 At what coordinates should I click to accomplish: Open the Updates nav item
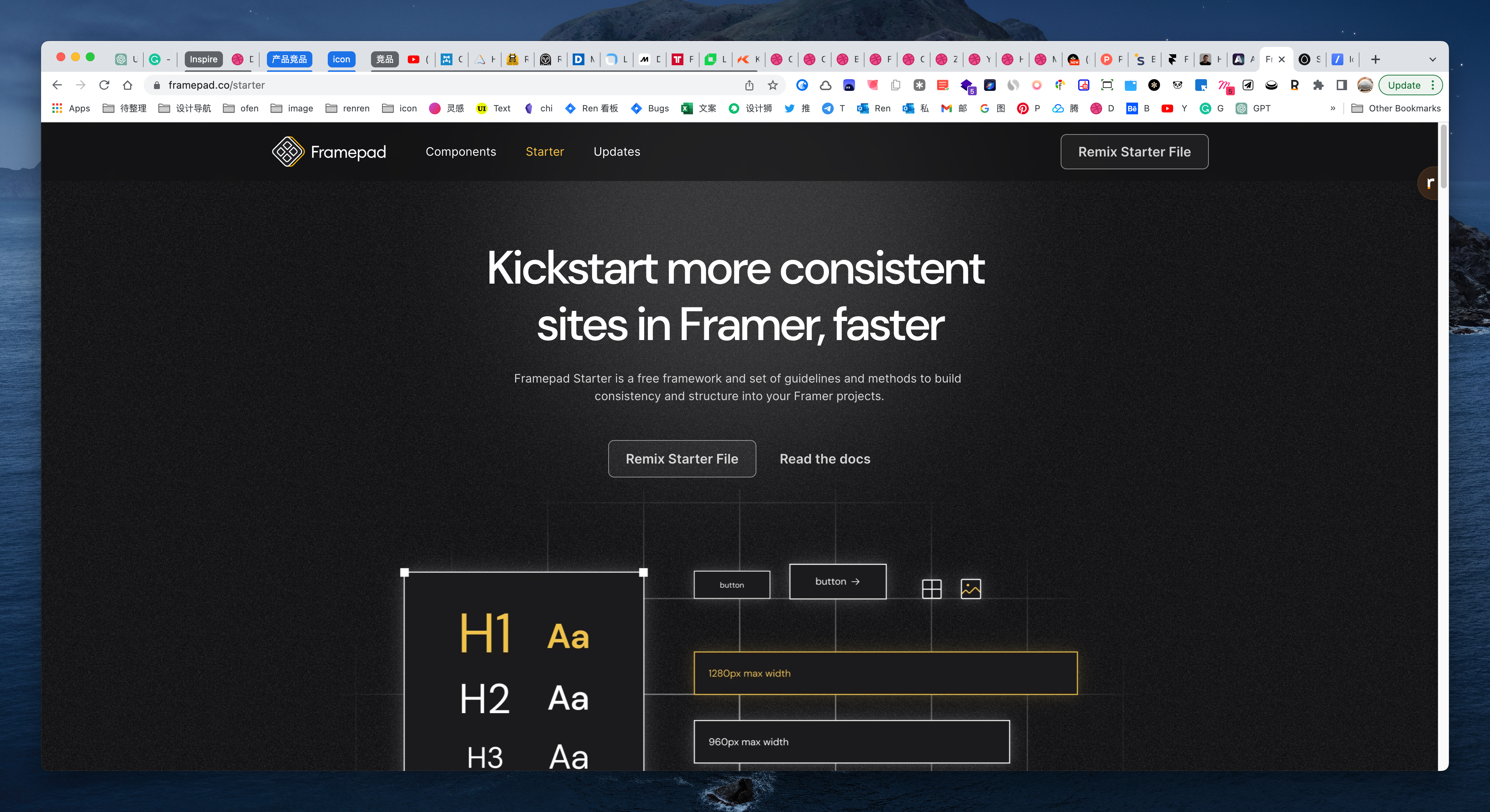(x=617, y=151)
